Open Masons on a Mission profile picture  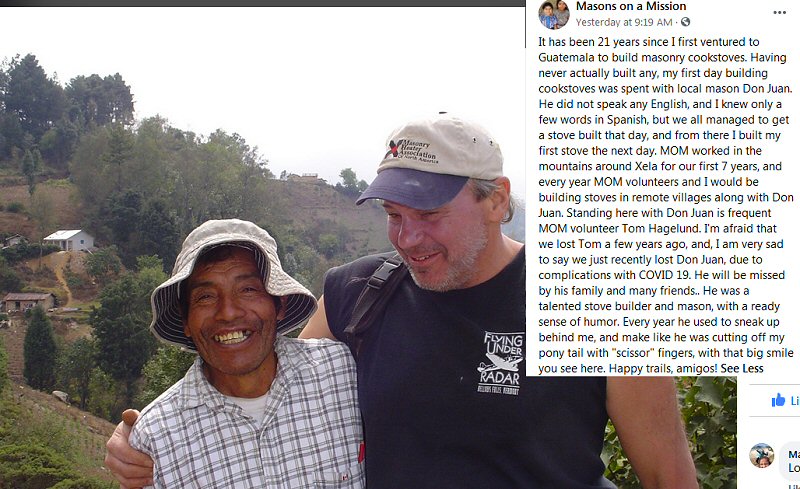tap(554, 14)
